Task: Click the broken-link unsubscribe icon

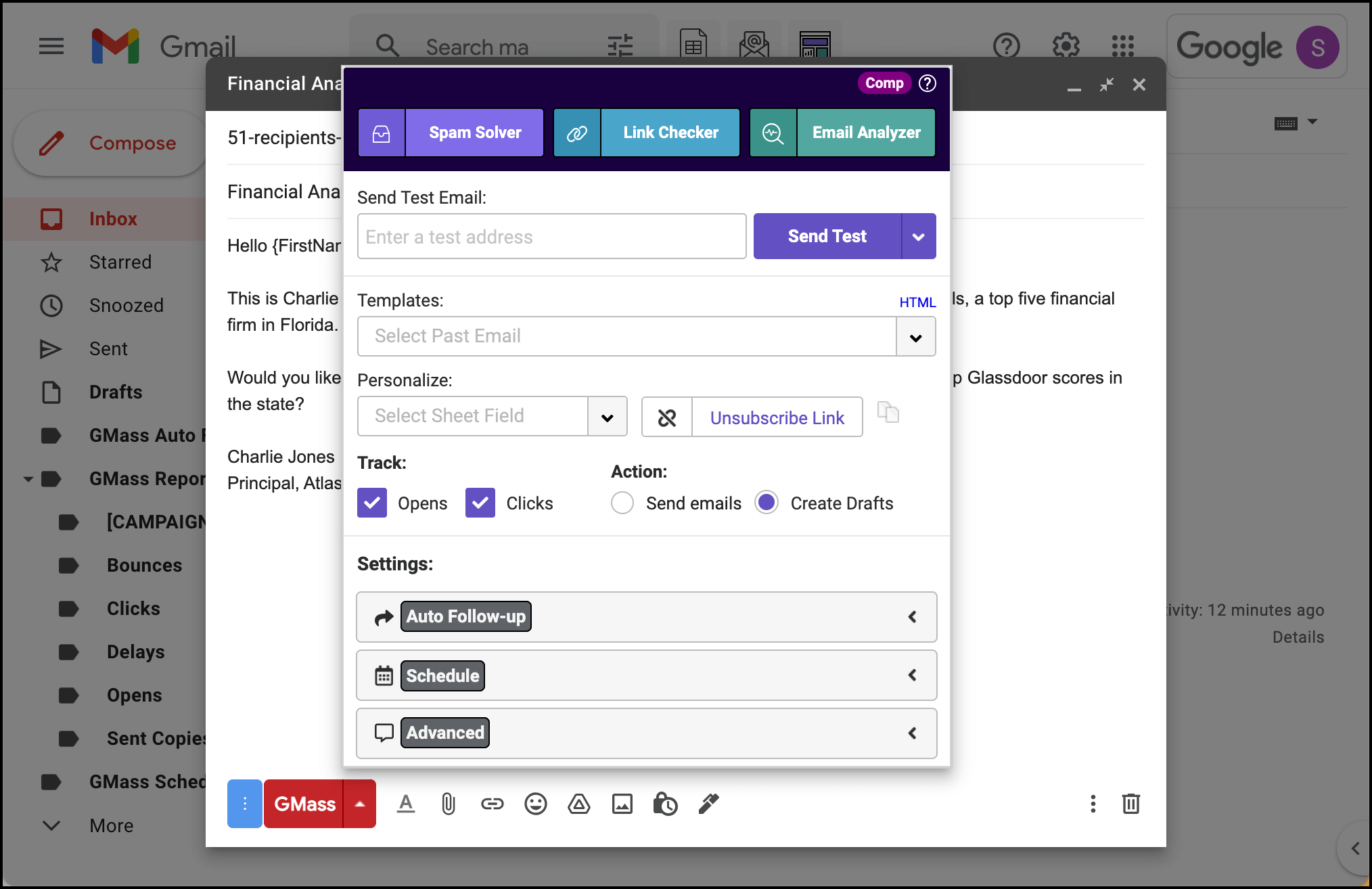Action: 667,417
